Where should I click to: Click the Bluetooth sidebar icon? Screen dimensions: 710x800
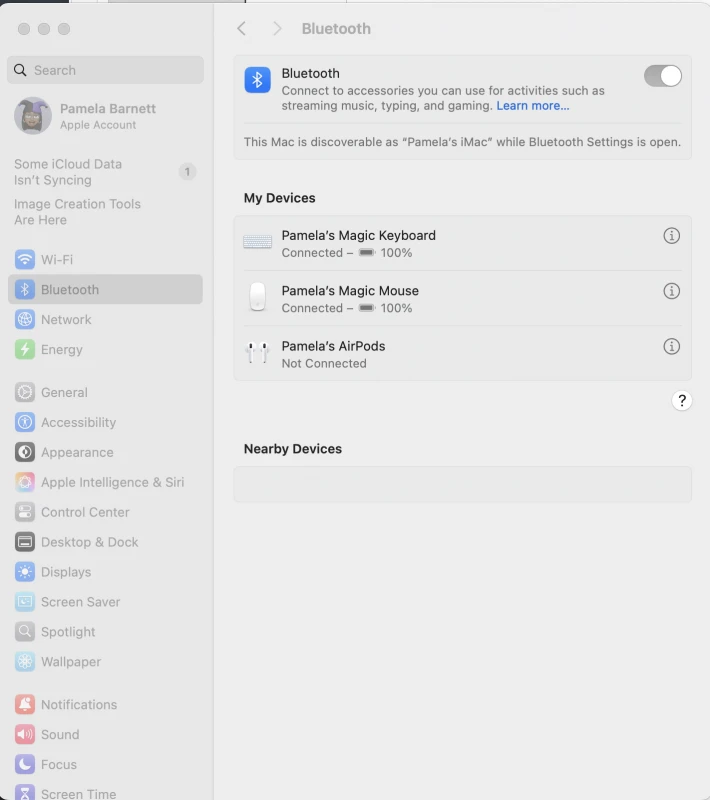(x=24, y=290)
